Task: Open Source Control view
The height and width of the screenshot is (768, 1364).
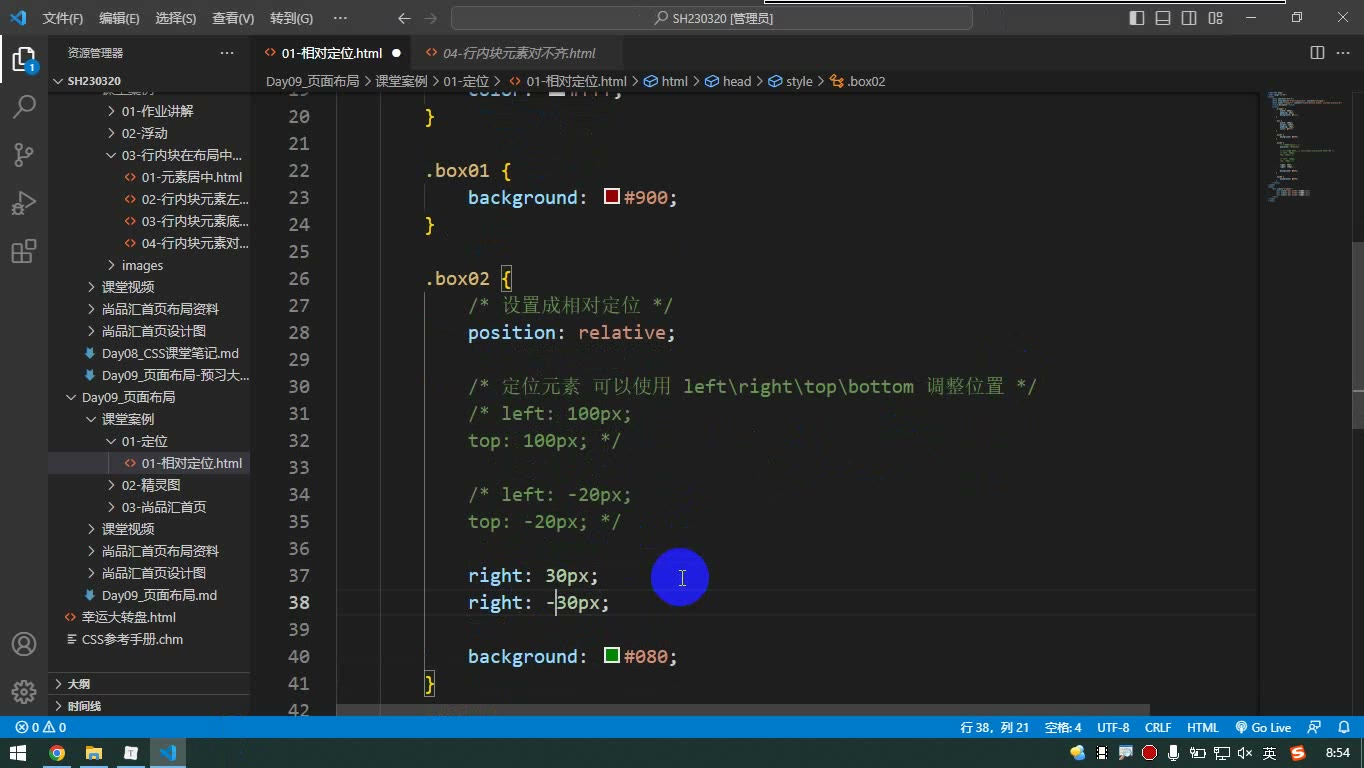Action: coord(24,154)
